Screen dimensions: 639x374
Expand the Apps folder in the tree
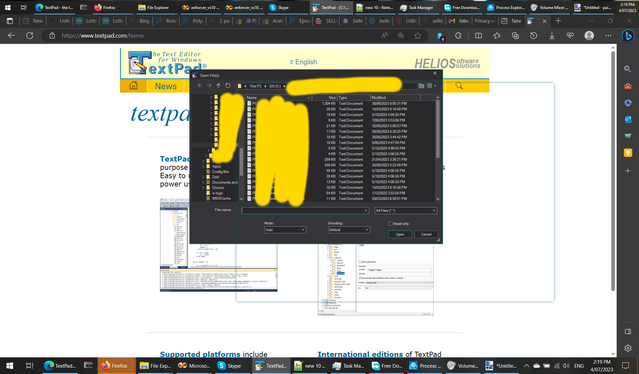[x=203, y=166]
